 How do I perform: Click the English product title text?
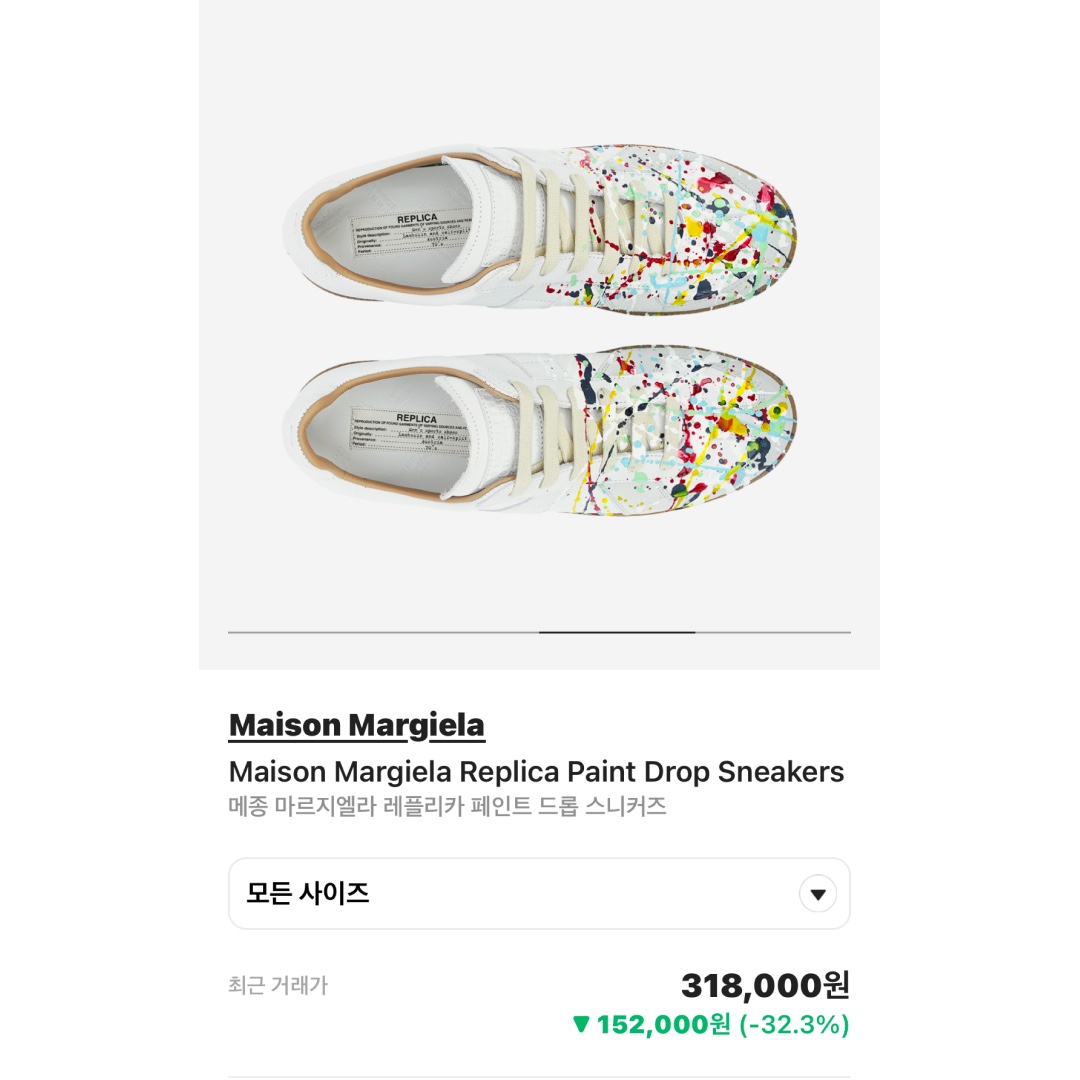pyautogui.click(x=539, y=772)
